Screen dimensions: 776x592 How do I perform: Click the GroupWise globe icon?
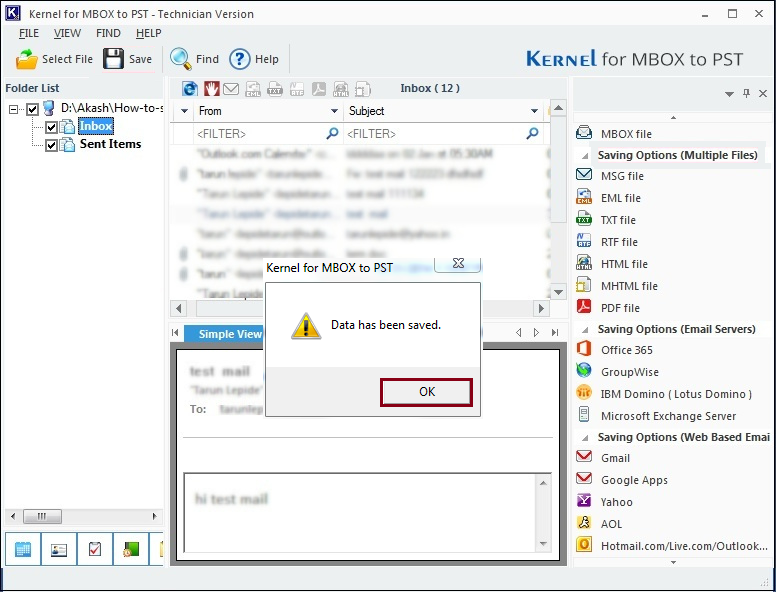coord(584,371)
